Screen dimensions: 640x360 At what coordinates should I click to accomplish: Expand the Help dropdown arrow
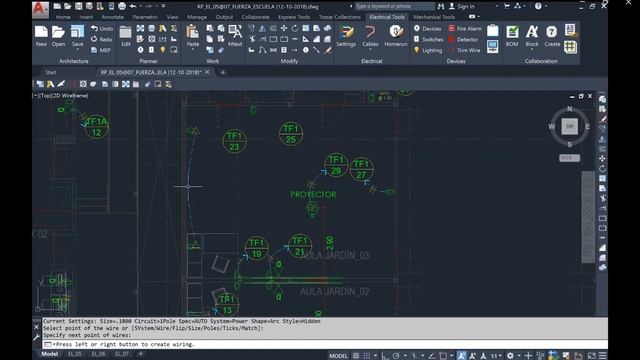(x=547, y=6)
